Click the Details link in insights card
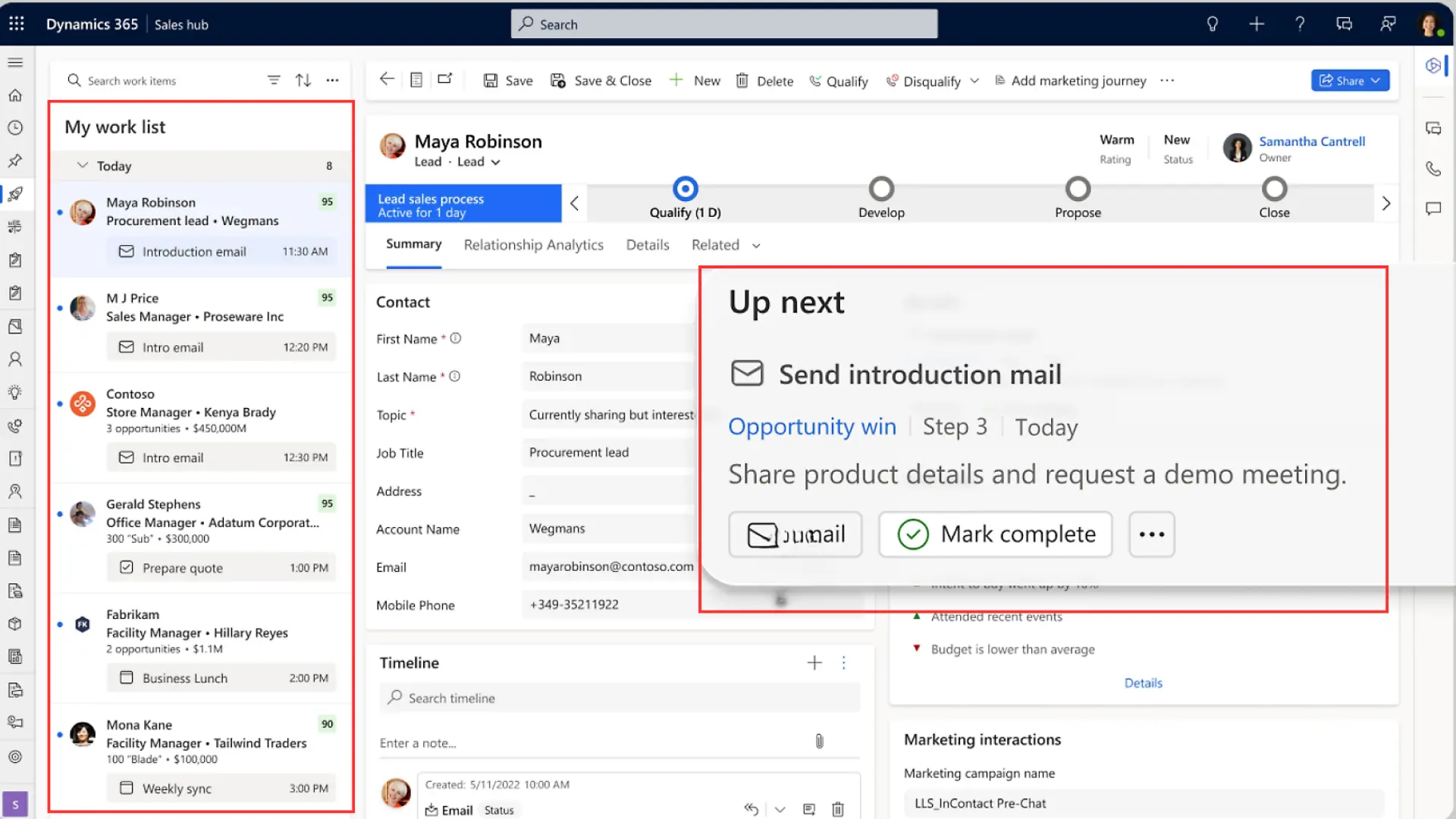 coord(1143,683)
